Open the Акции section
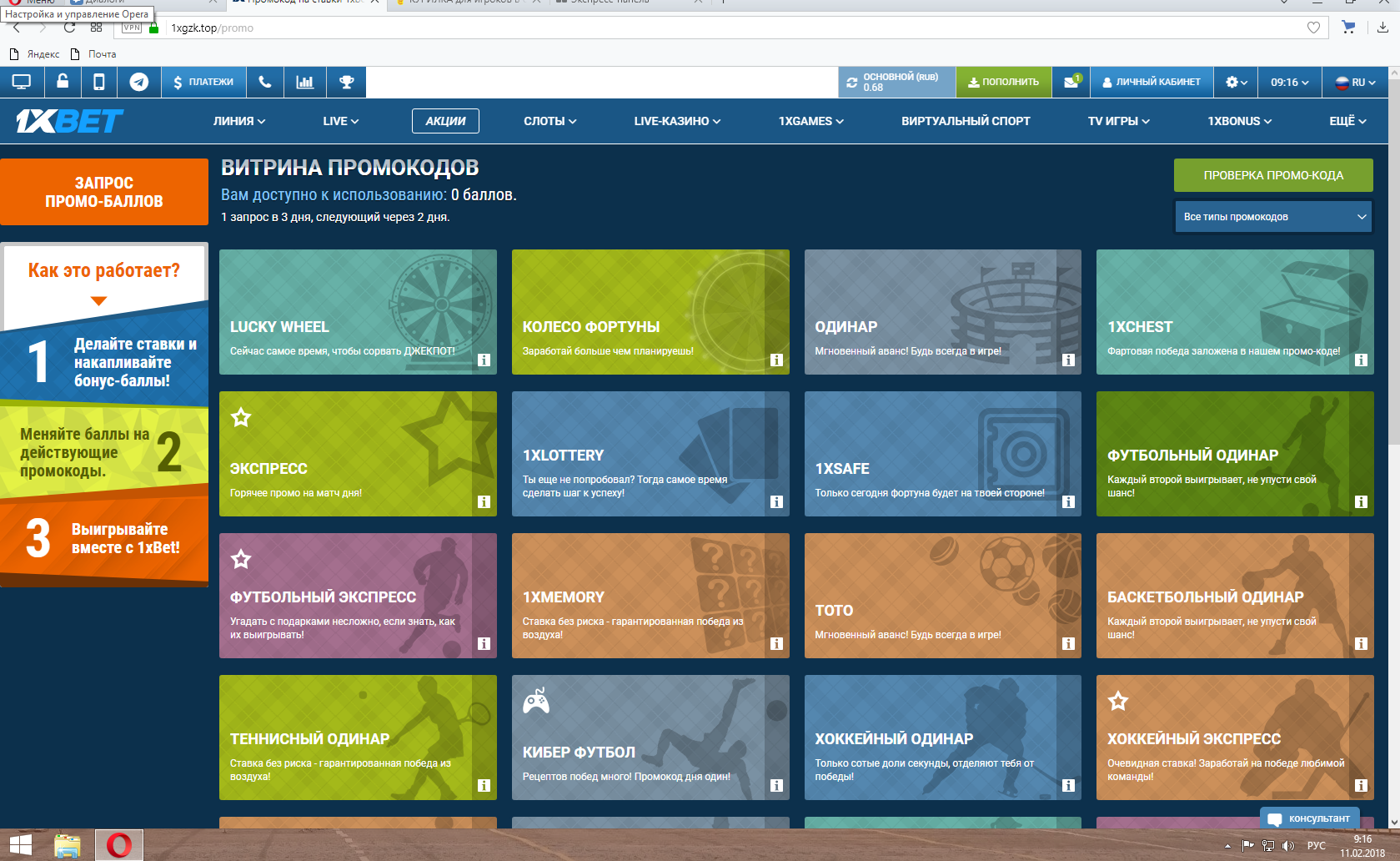 (445, 121)
